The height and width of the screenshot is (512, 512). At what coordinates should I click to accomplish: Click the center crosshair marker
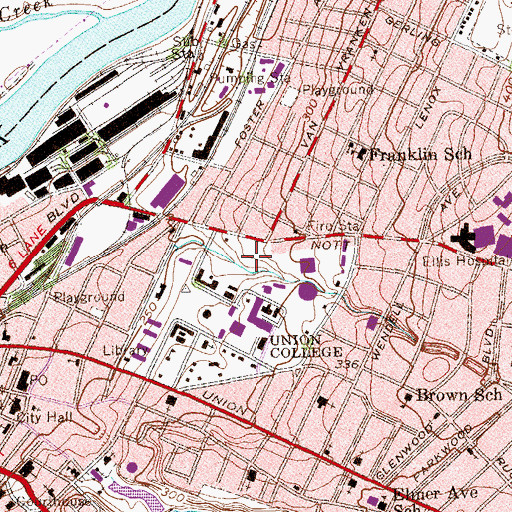point(256,256)
